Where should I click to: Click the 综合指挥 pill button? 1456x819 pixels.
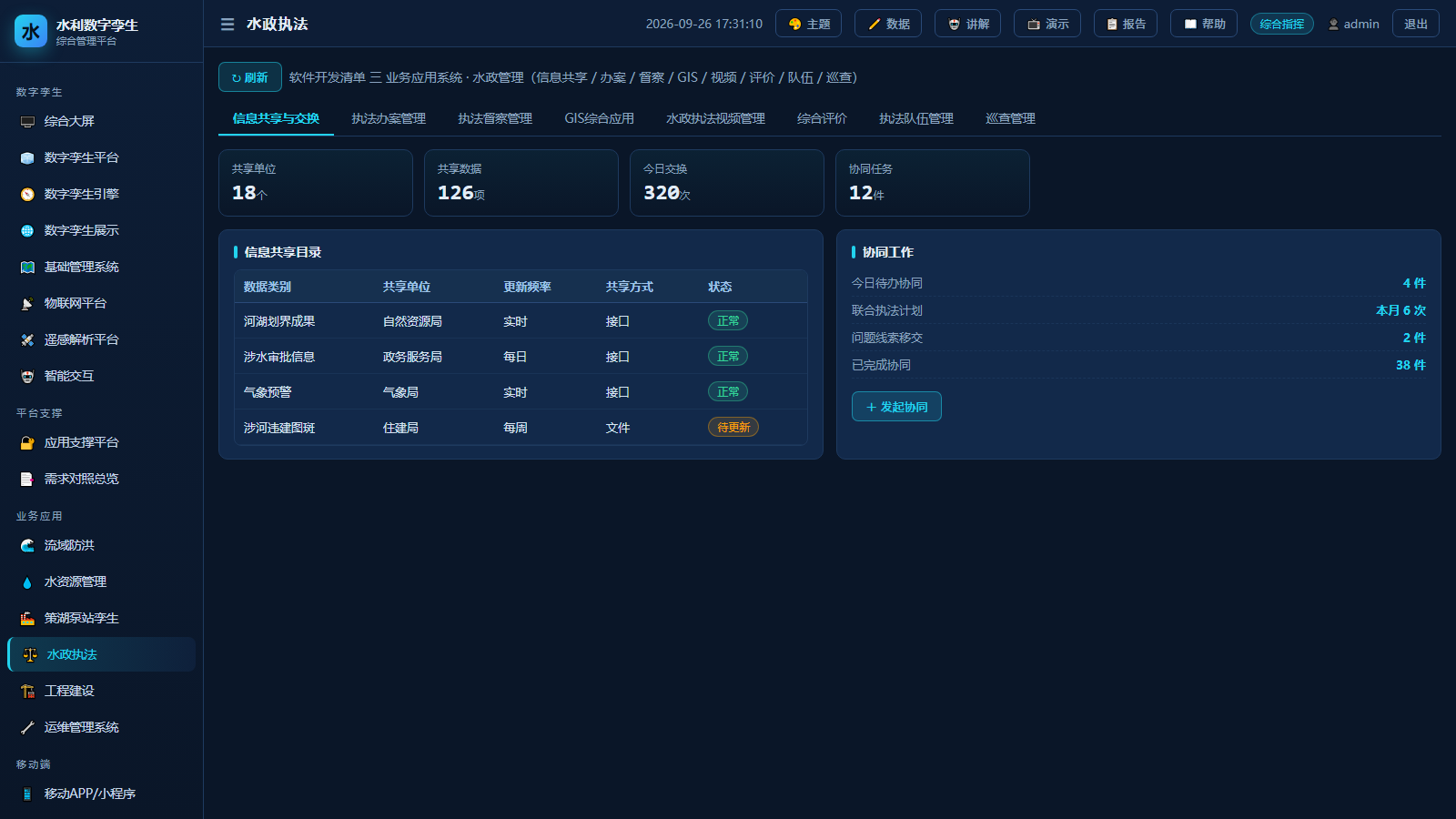coord(1281,24)
